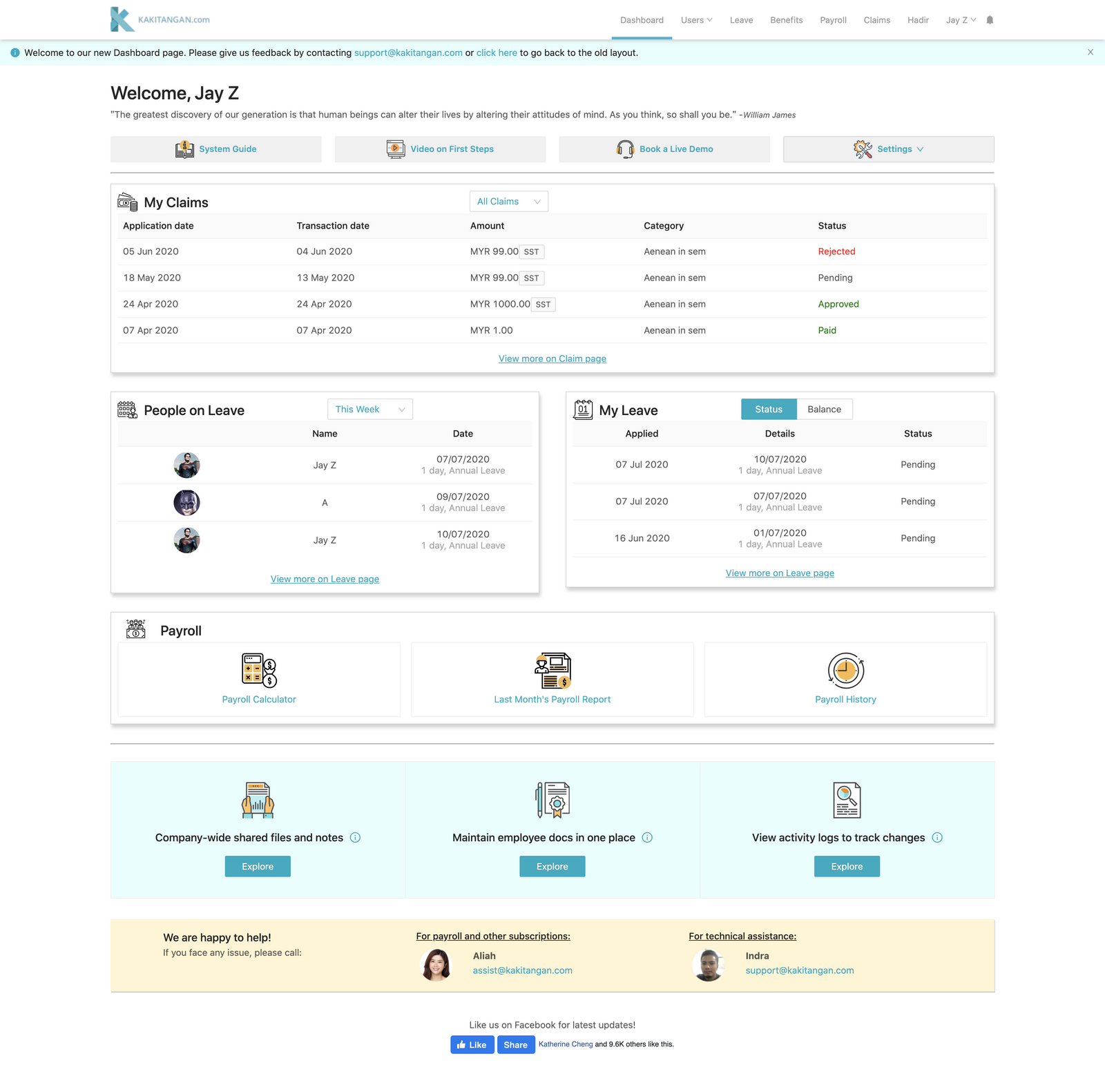Viewport: 1105px width, 1092px height.
Task: View Last Month's Payroll Report
Action: tap(552, 699)
